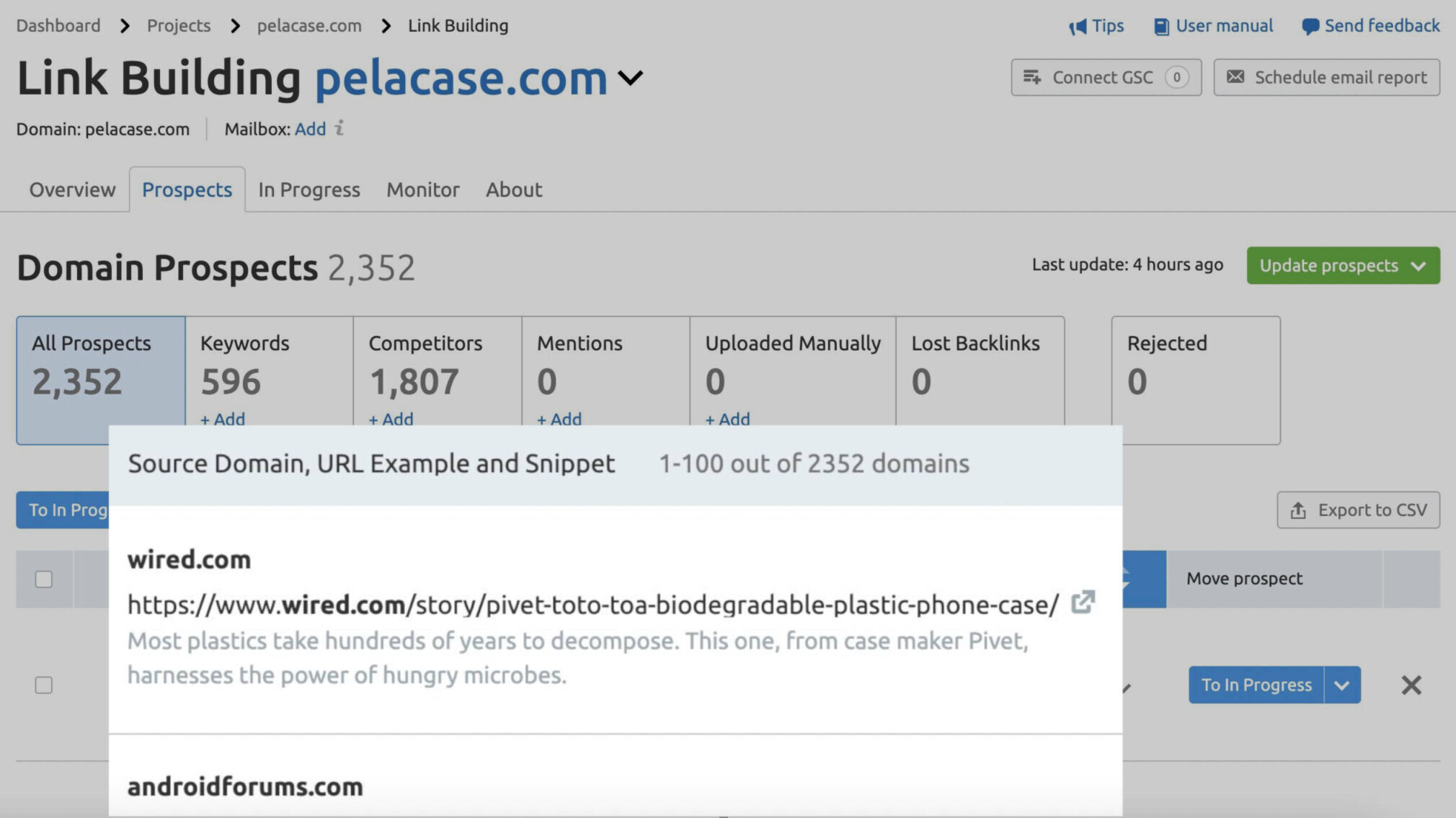1456x818 pixels.
Task: Toggle checkbox for second prospect row
Action: click(43, 685)
